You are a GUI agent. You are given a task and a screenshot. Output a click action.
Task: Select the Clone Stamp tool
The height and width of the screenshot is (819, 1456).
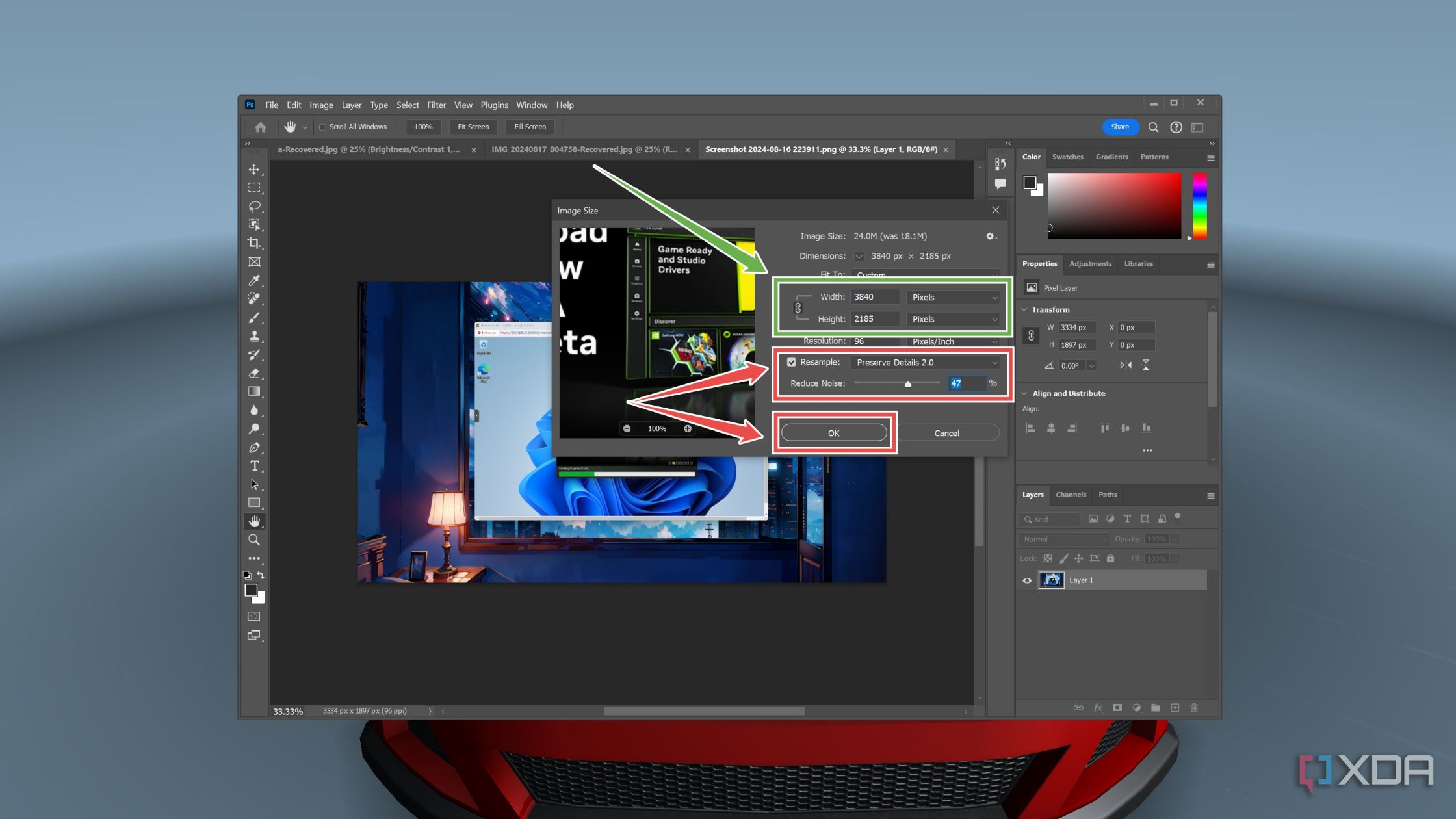pyautogui.click(x=254, y=336)
